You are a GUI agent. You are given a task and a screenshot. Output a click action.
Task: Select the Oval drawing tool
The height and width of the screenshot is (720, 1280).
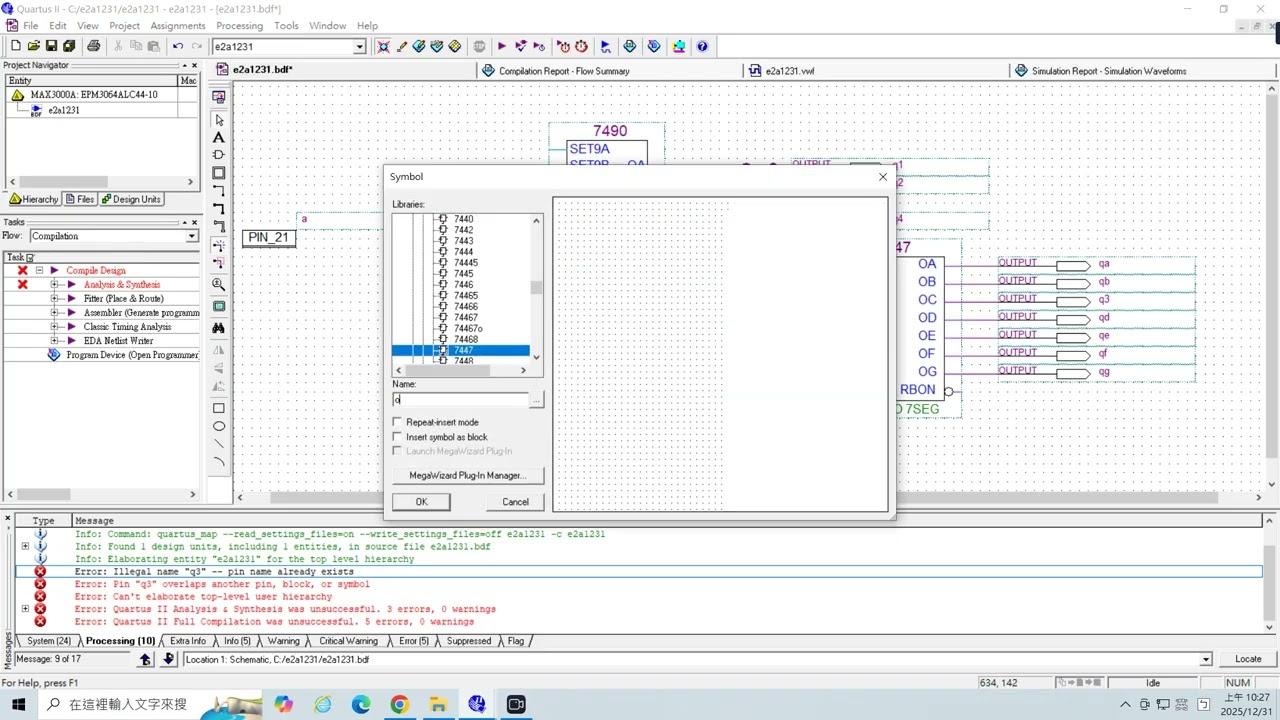pyautogui.click(x=219, y=426)
